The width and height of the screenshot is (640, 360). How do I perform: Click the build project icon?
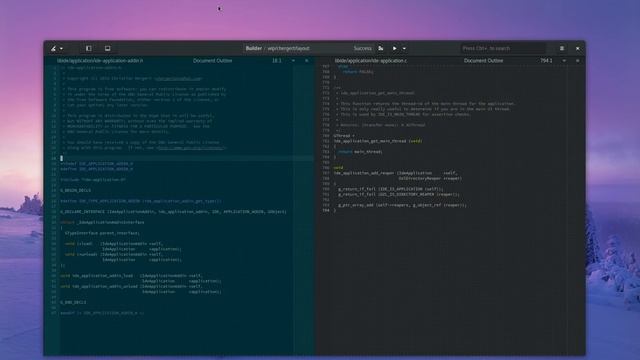[380, 48]
